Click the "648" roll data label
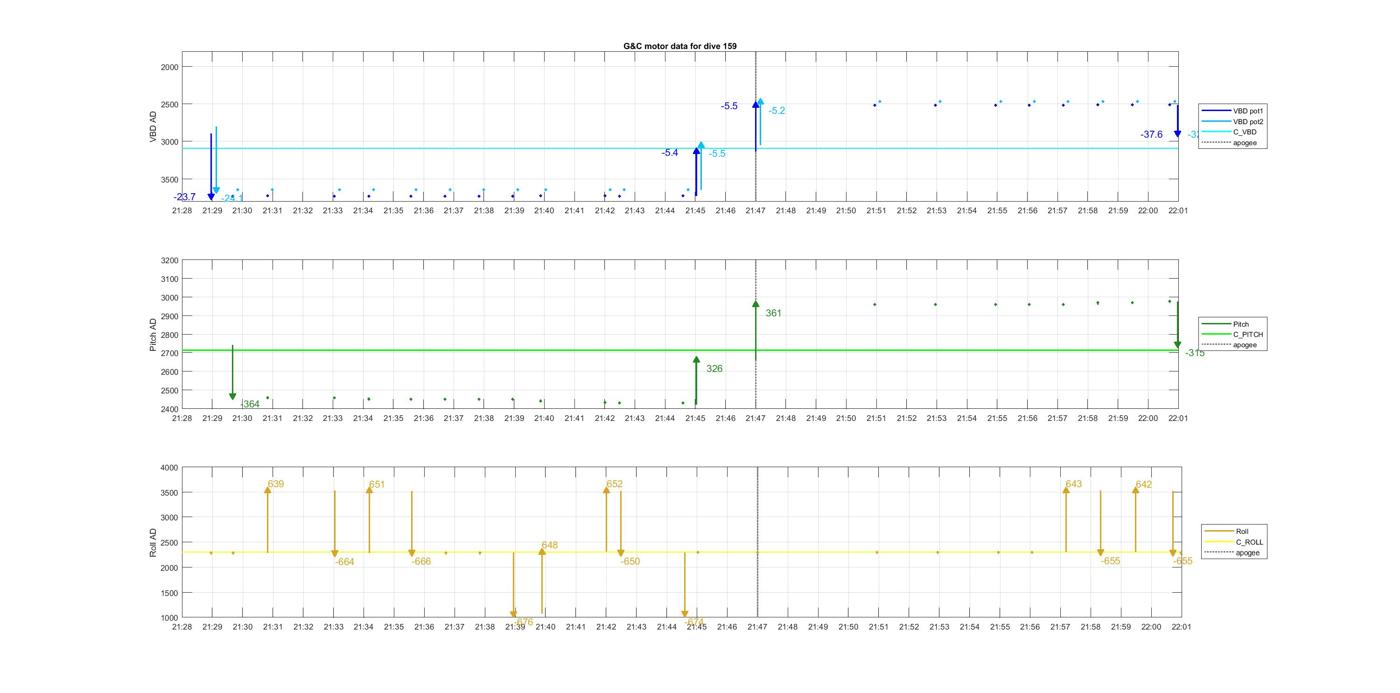Viewport: 1400px width, 693px height. click(549, 545)
